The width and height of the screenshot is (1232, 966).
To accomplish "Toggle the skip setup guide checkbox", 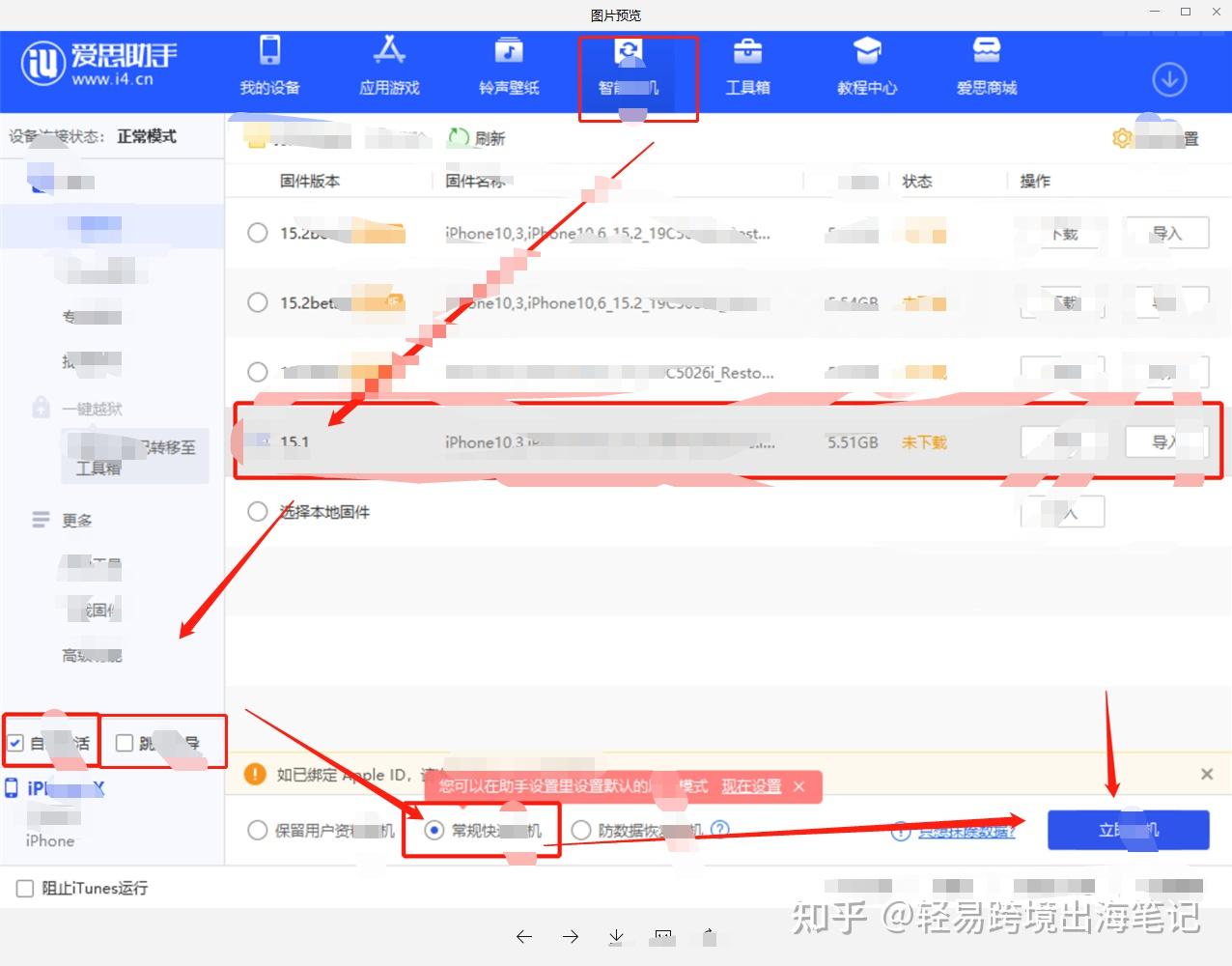I will pos(124,743).
